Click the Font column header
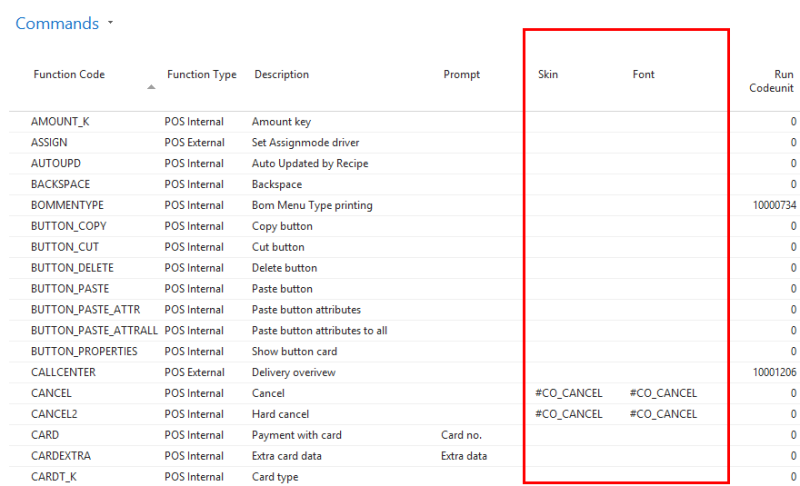Viewport: 800px width, 486px height. coord(643,74)
